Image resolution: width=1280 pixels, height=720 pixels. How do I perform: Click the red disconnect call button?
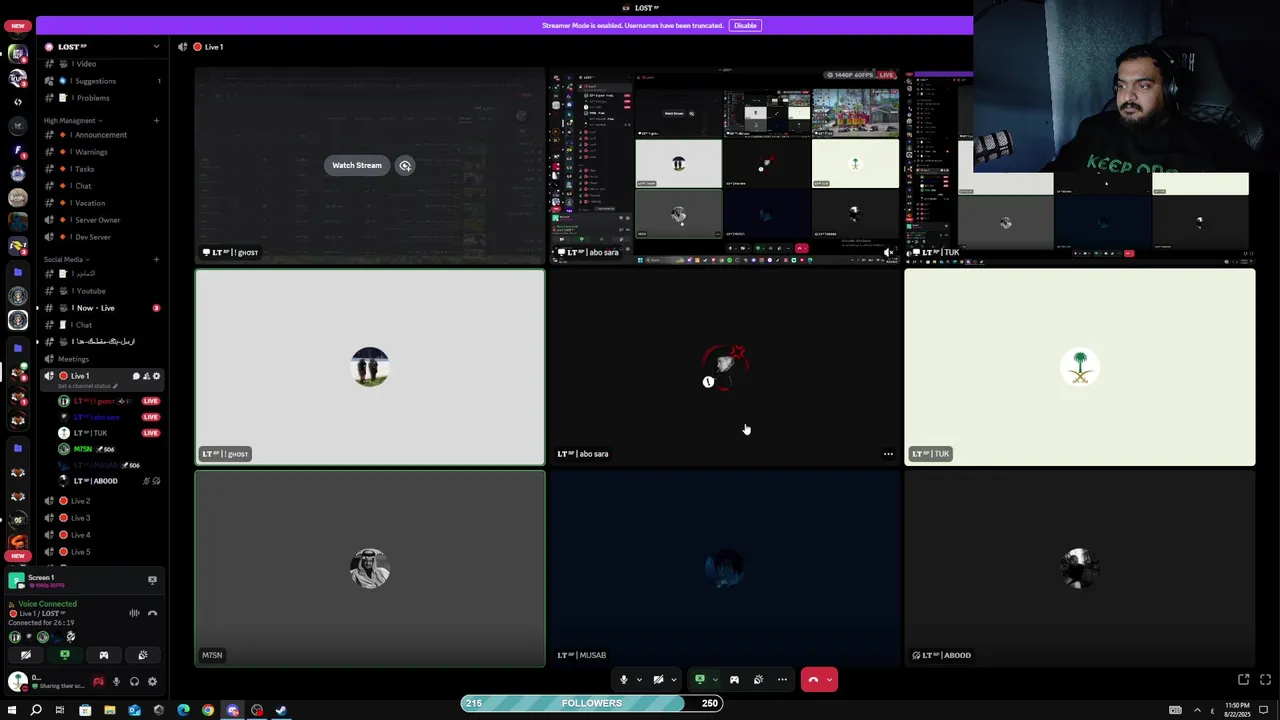point(813,680)
